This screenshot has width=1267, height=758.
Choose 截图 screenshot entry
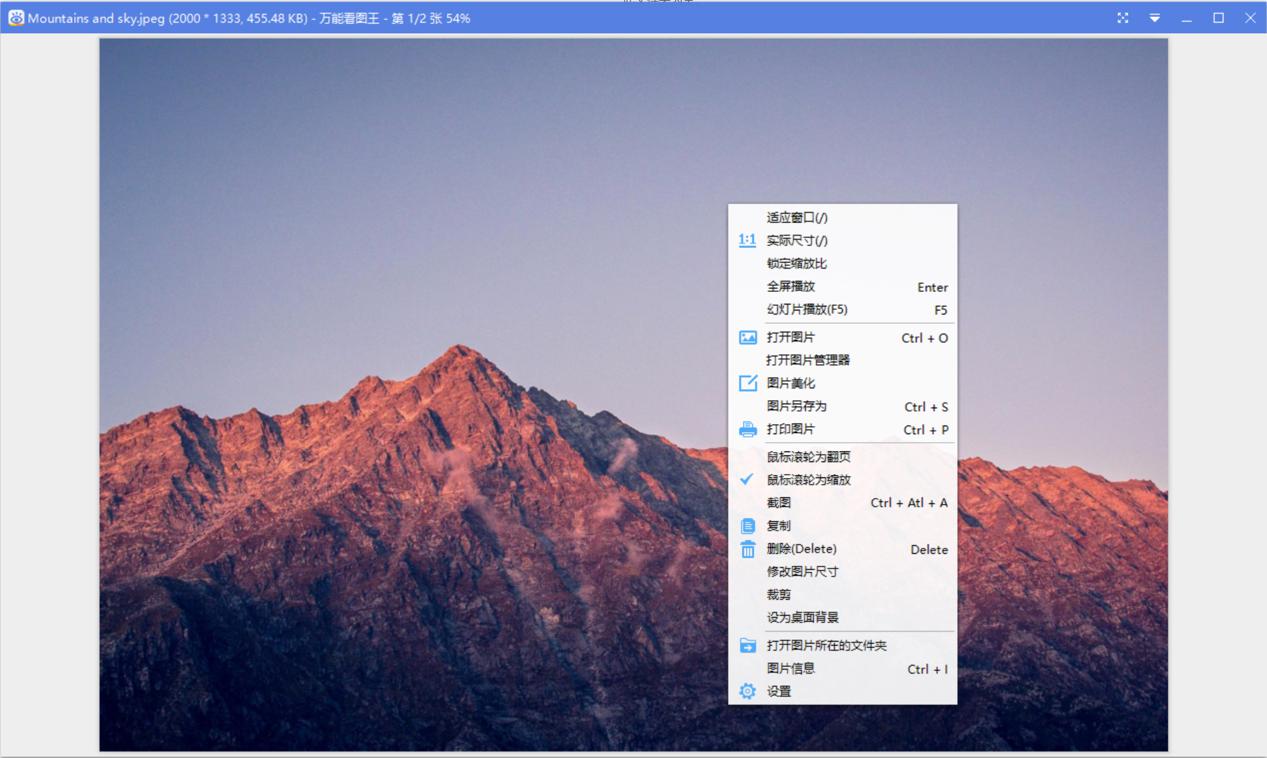click(x=842, y=503)
